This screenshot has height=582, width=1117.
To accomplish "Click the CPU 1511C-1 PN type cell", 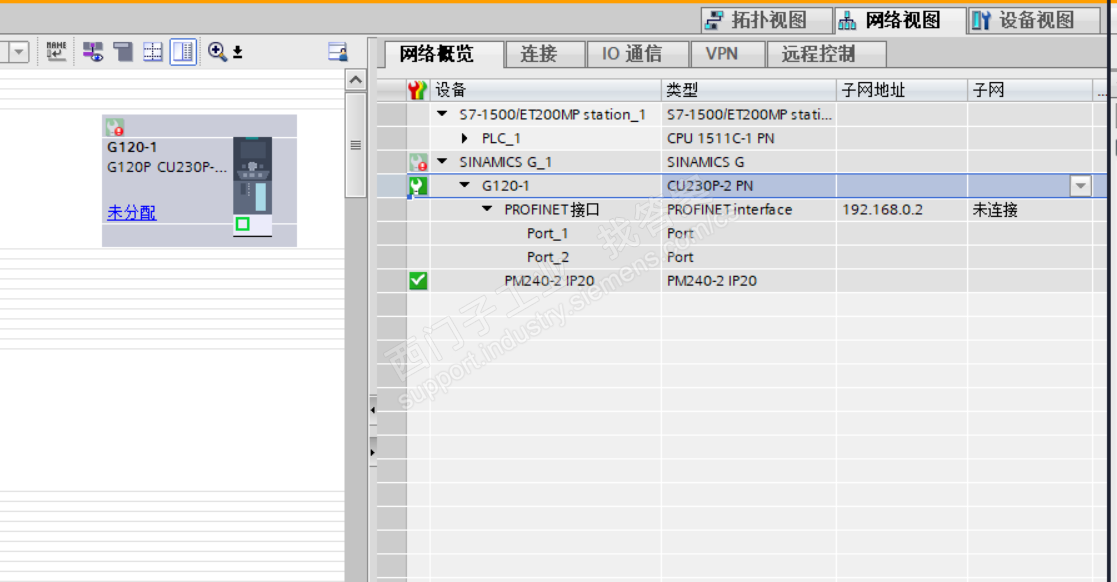I will pos(749,138).
